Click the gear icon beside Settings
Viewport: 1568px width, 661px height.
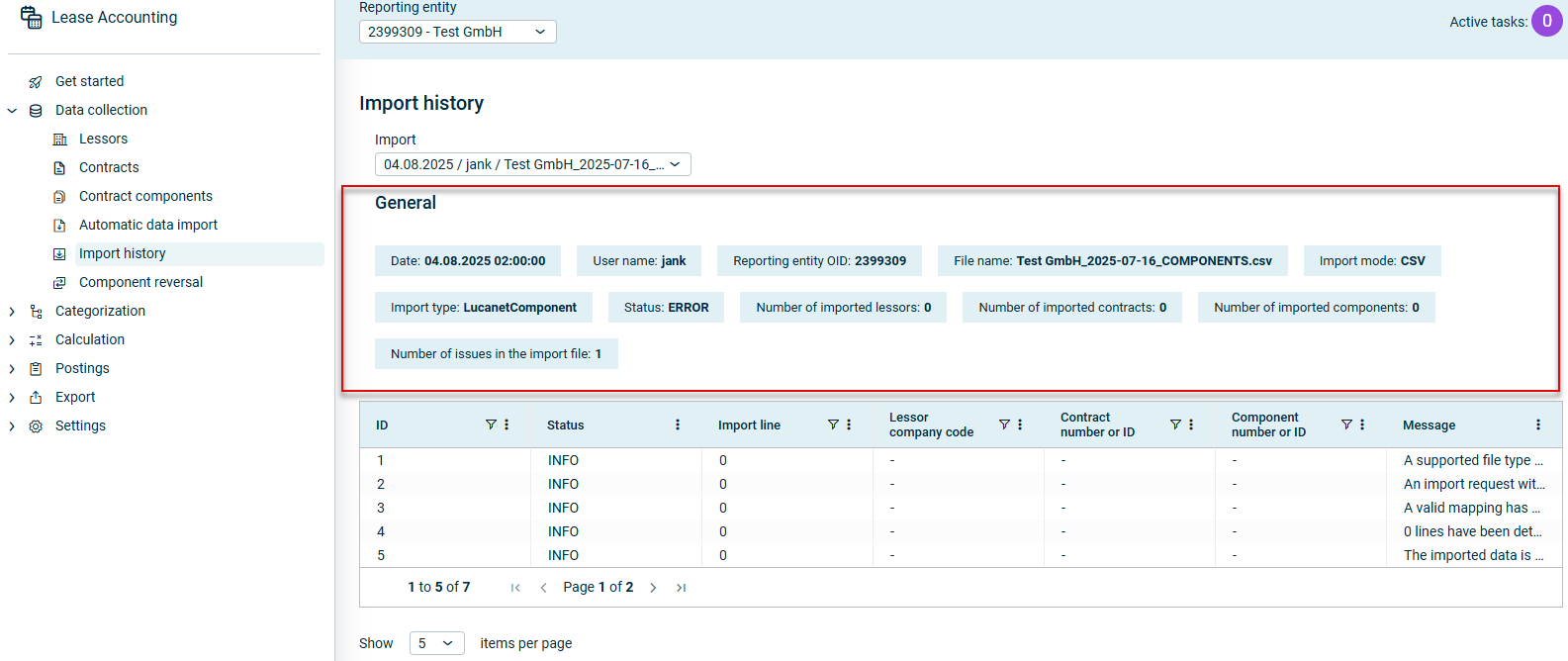(x=36, y=426)
